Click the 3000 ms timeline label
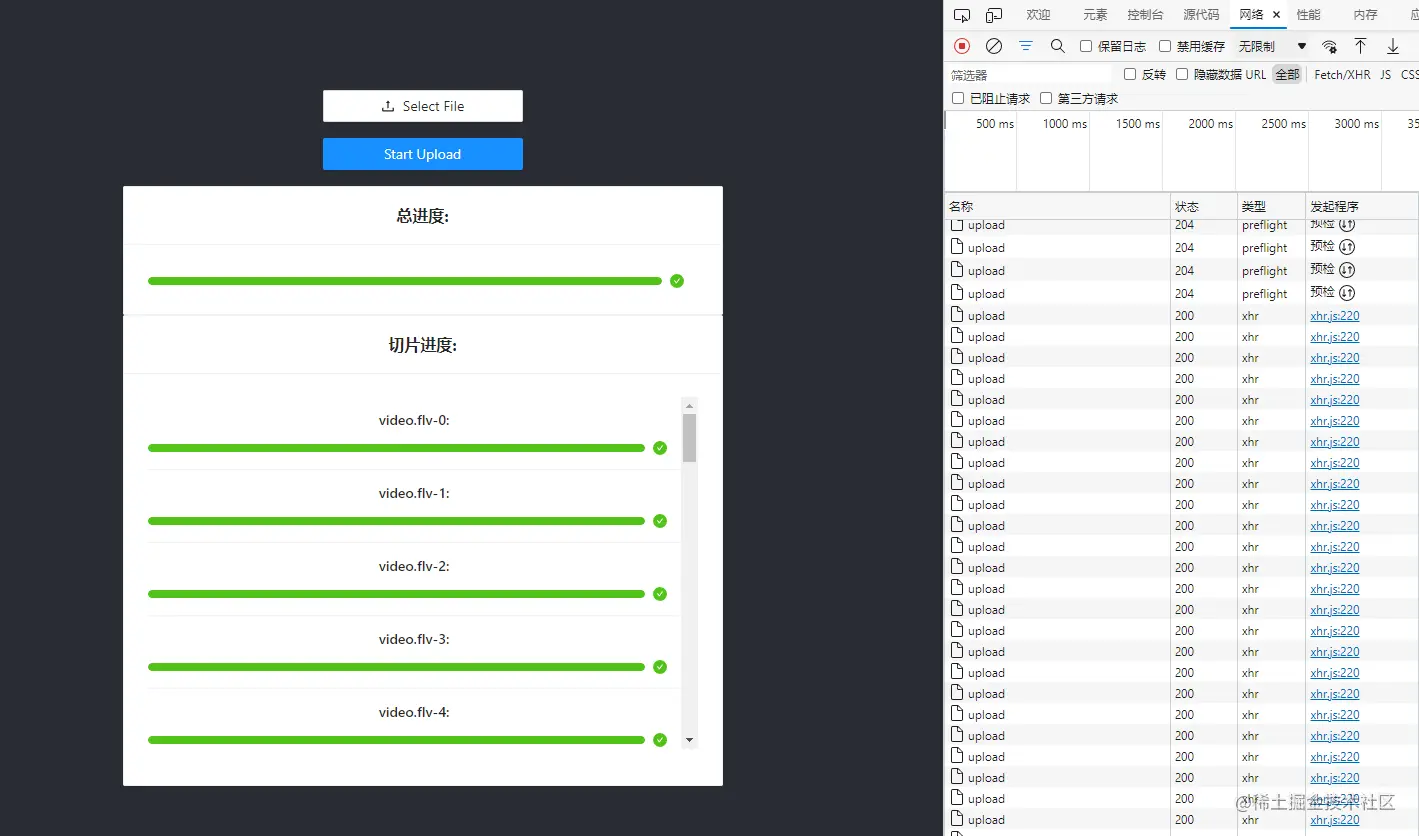The width and height of the screenshot is (1419, 836). click(1356, 124)
